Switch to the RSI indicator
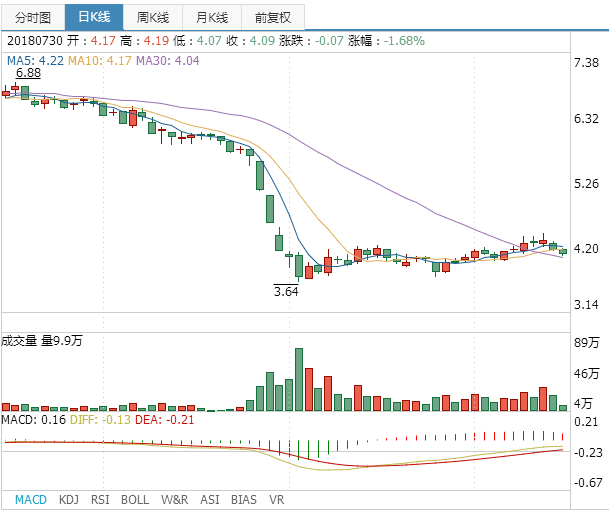Viewport: 609px width, 512px height. (100, 500)
